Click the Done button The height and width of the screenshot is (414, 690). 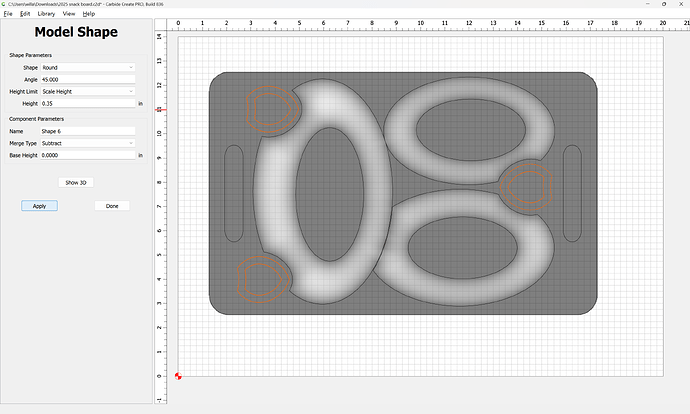tap(112, 205)
